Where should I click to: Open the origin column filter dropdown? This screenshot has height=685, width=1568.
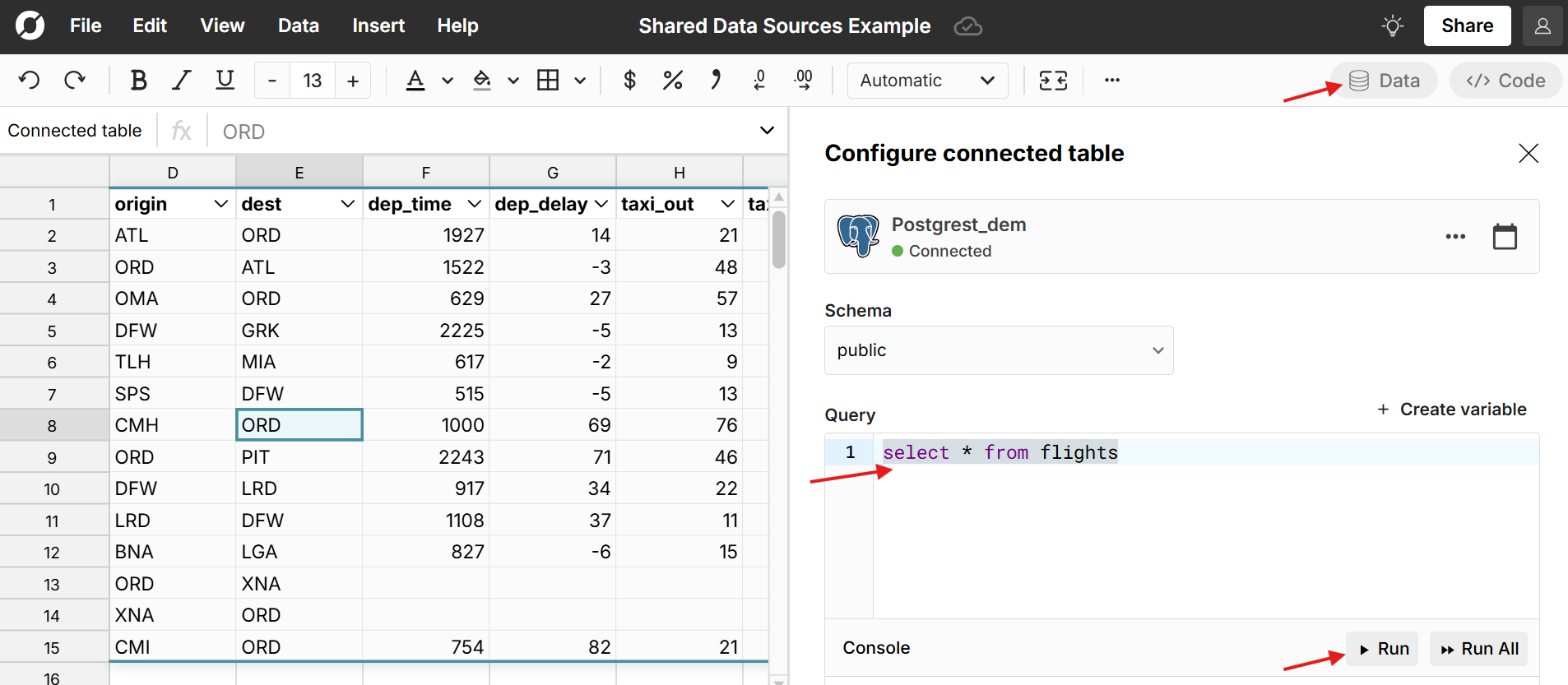point(220,204)
